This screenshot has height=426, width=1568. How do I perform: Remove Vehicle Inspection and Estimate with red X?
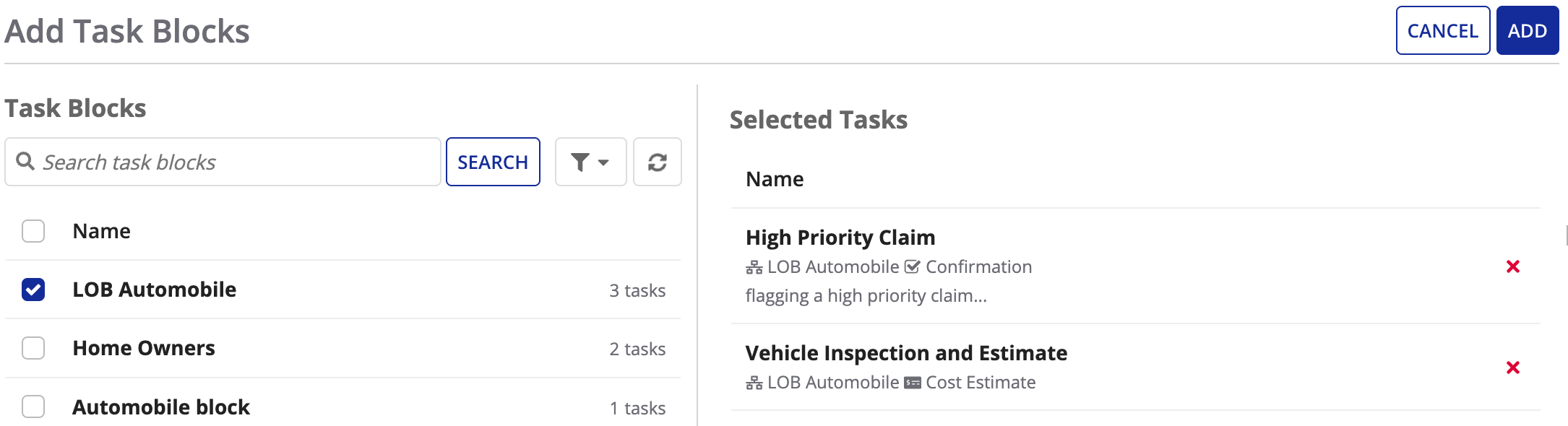[x=1512, y=368]
